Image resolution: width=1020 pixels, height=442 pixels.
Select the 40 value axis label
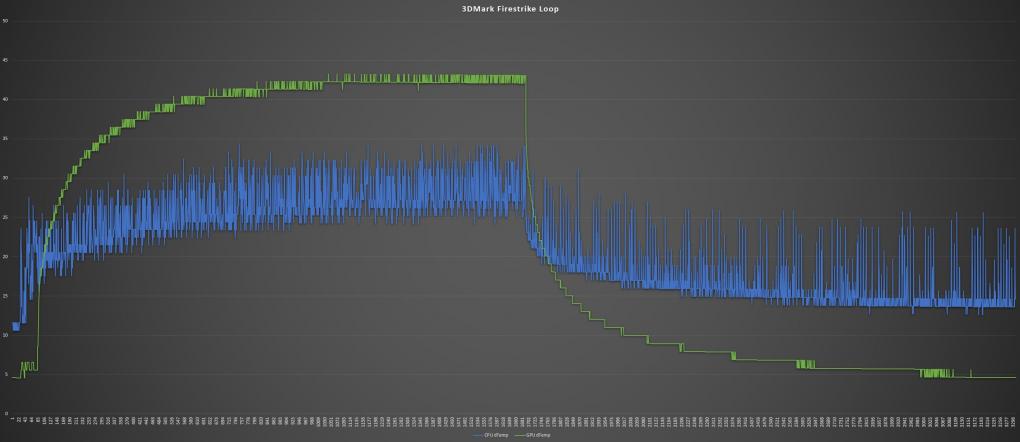tap(5, 100)
